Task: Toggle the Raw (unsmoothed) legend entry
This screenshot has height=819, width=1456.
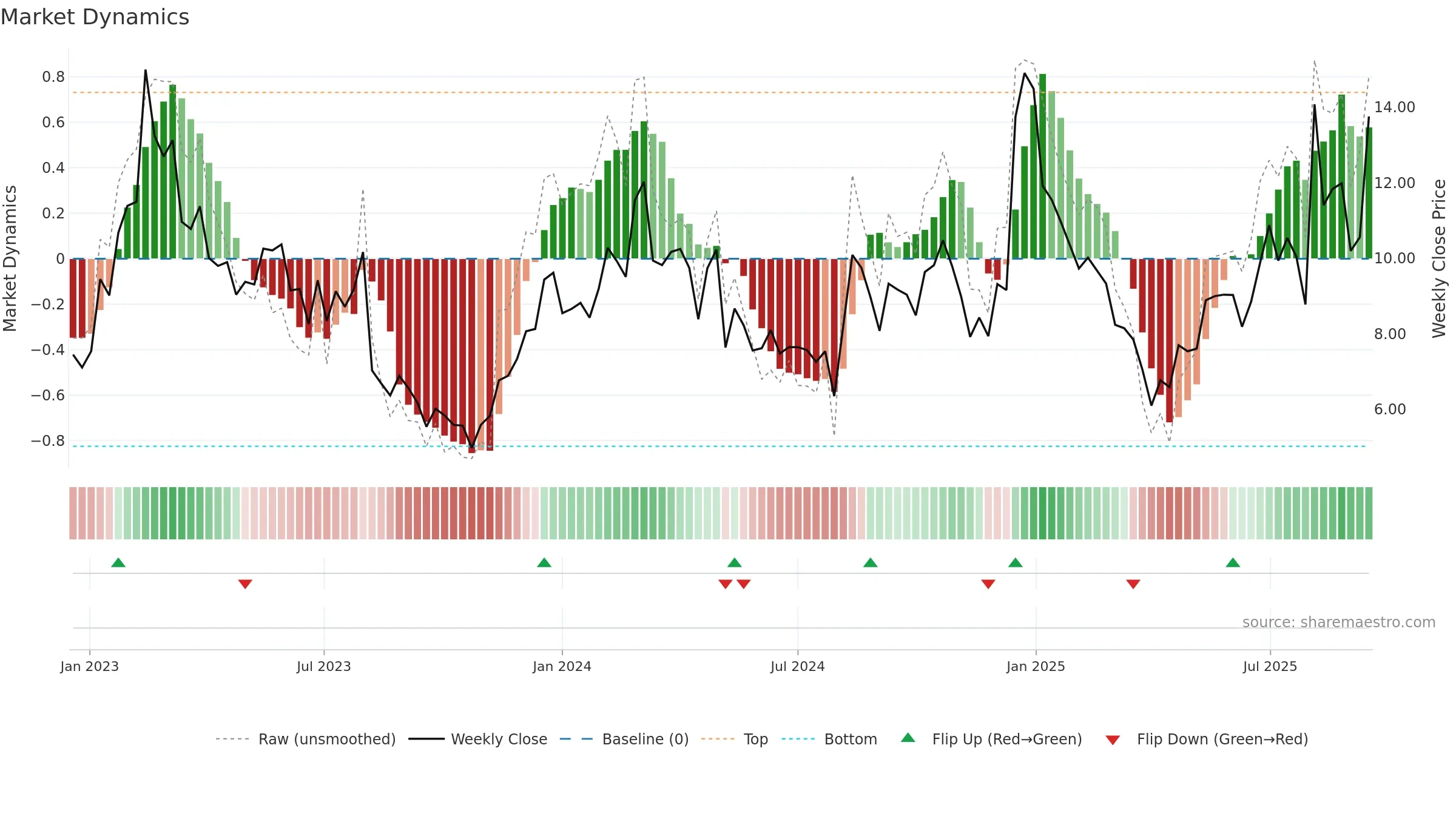Action: [x=305, y=739]
